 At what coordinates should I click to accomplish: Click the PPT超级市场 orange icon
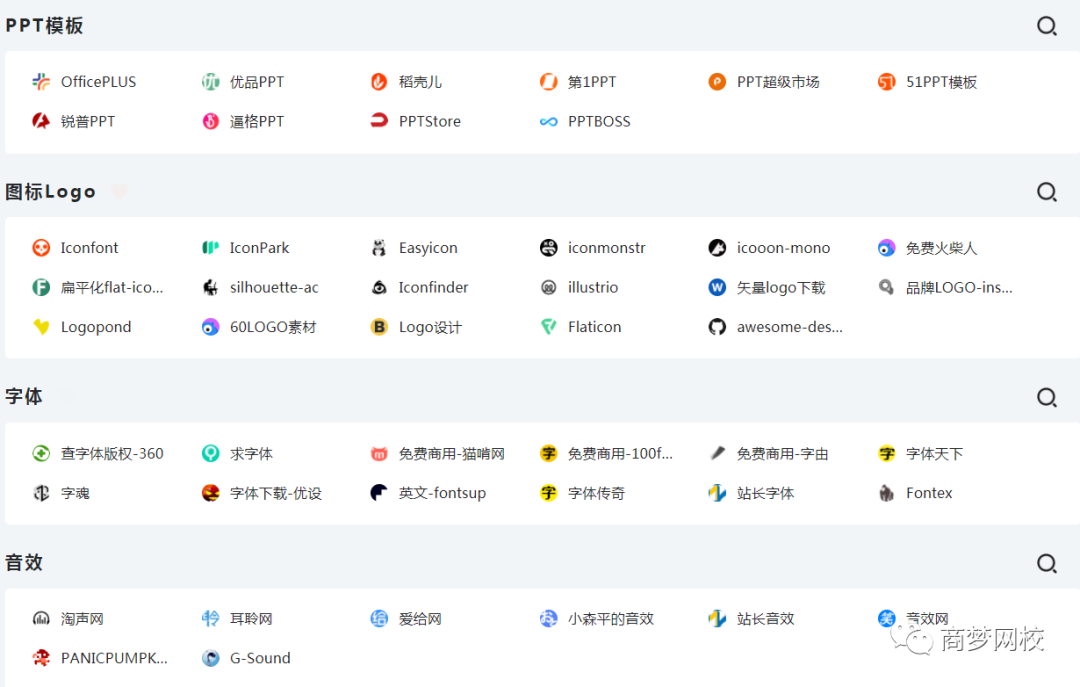(717, 82)
